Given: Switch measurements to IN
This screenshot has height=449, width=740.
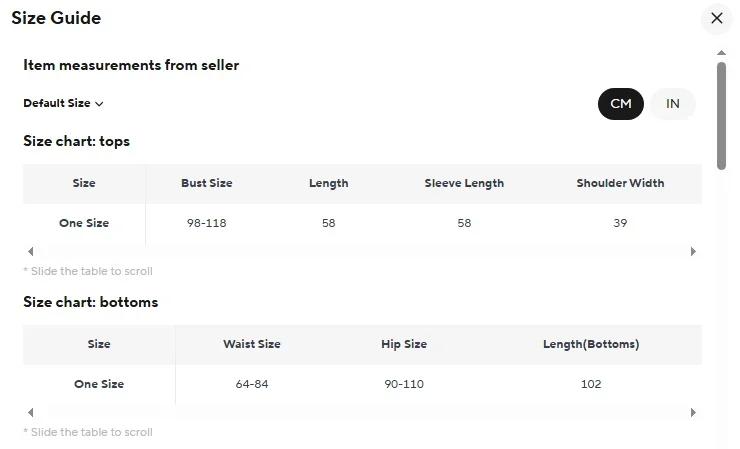Looking at the screenshot, I should pos(673,104).
